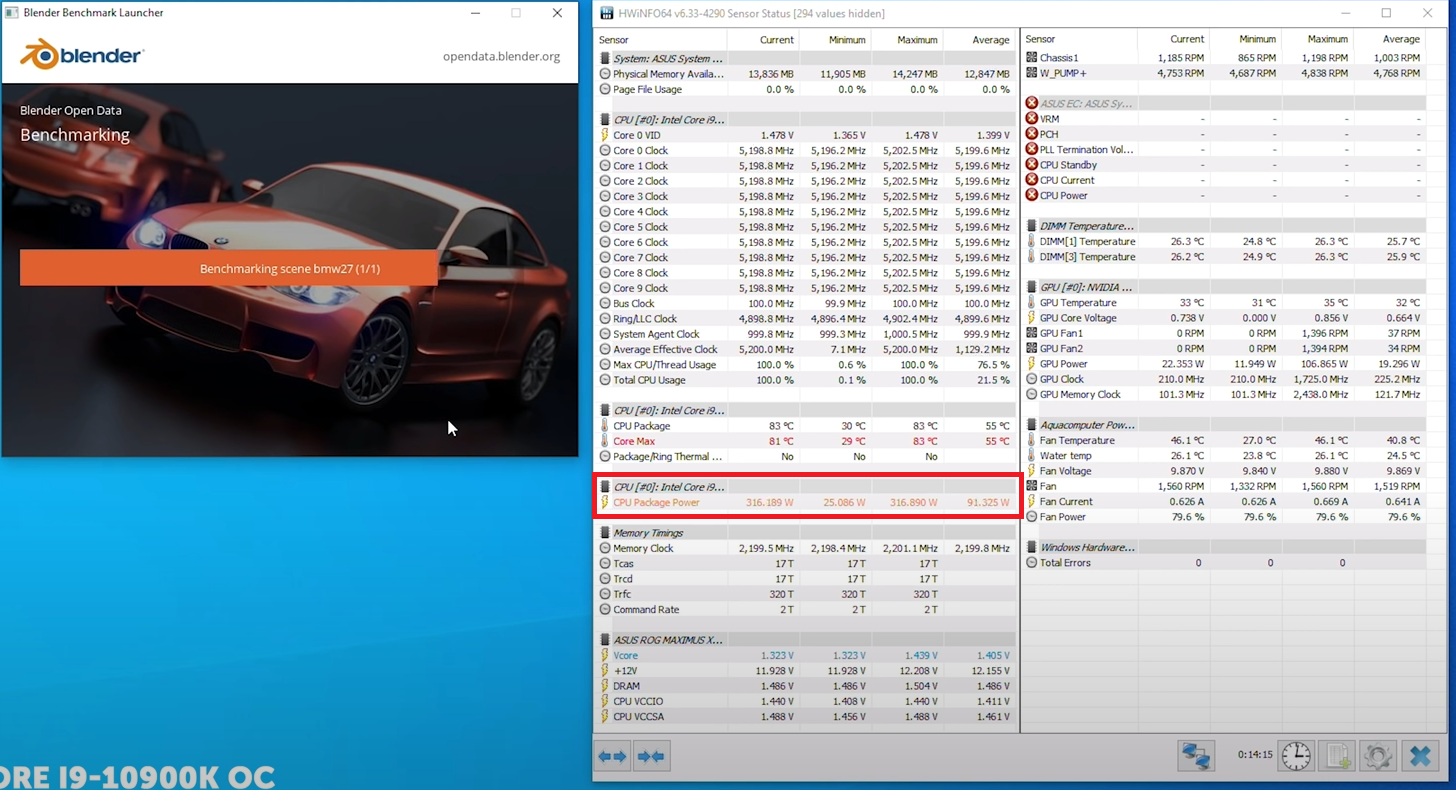Screen dimensions: 1456x790
Task: Click the expand columns double-arrow button in HWiNFO
Action: click(612, 756)
